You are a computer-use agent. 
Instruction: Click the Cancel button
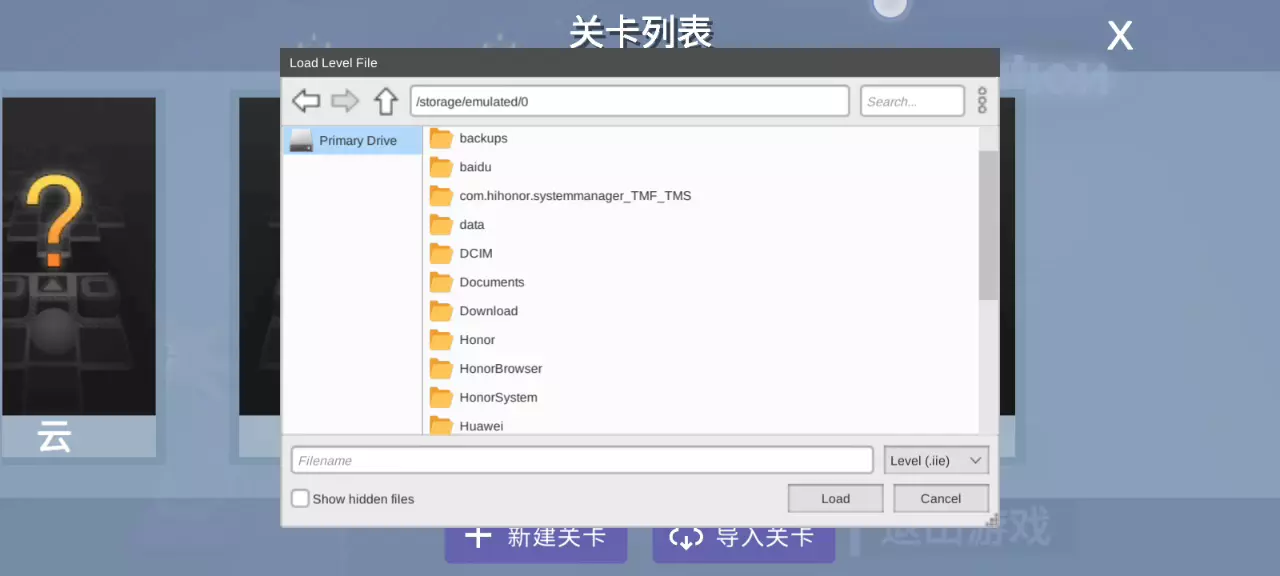coord(940,498)
